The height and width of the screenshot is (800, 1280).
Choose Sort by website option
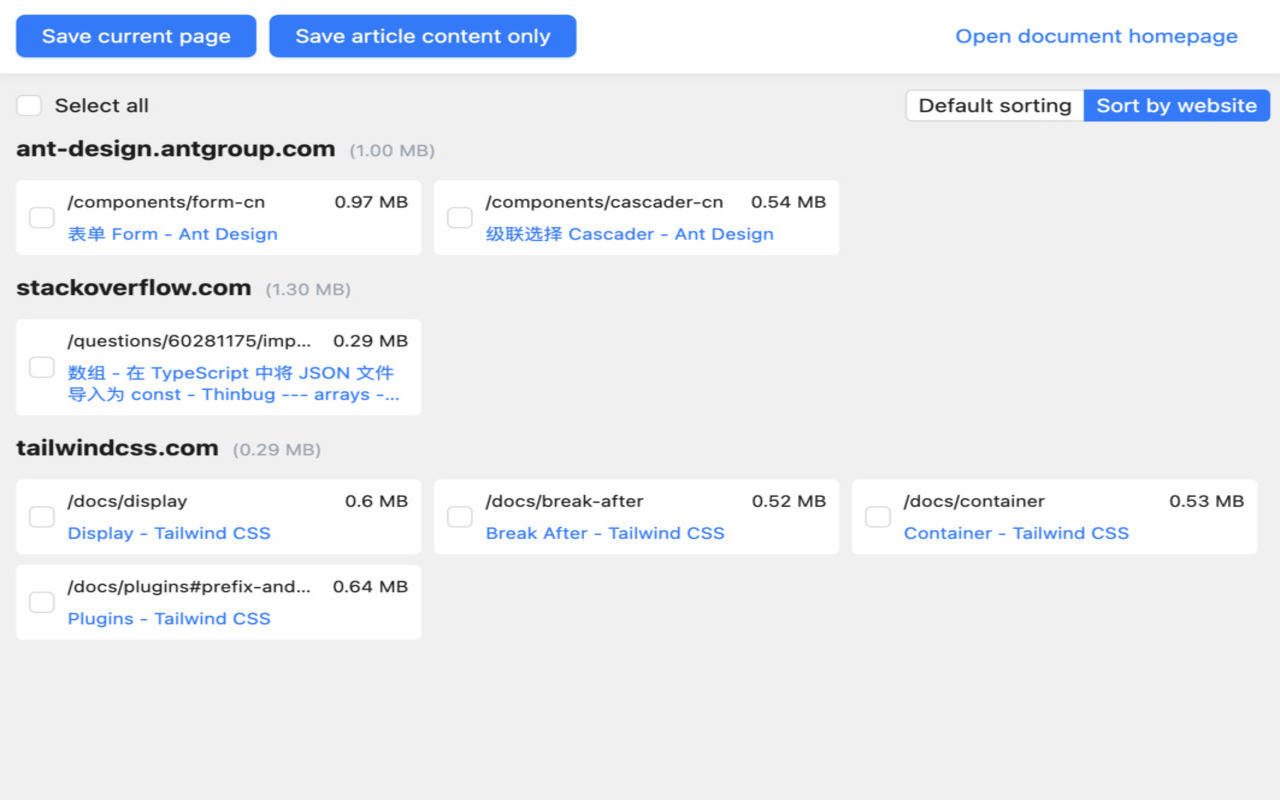pyautogui.click(x=1177, y=106)
